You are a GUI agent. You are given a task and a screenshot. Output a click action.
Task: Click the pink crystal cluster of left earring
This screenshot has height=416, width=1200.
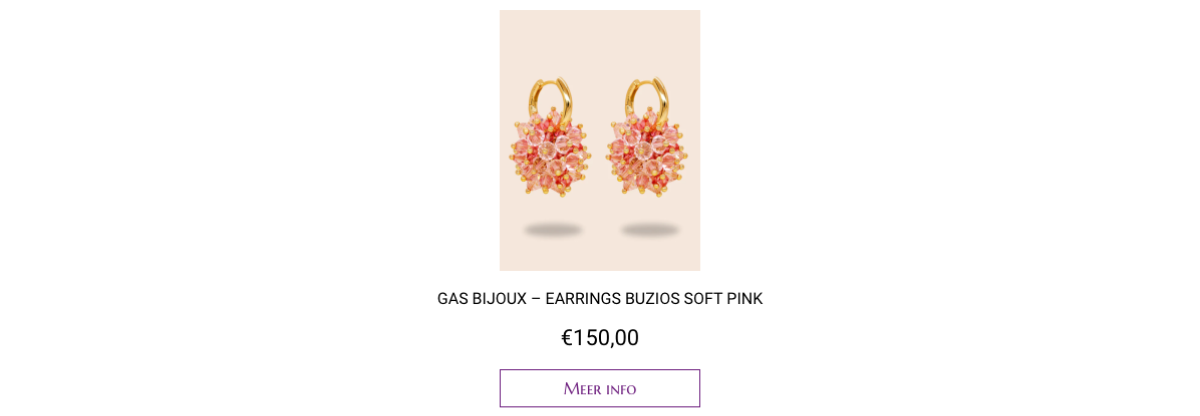click(x=550, y=156)
